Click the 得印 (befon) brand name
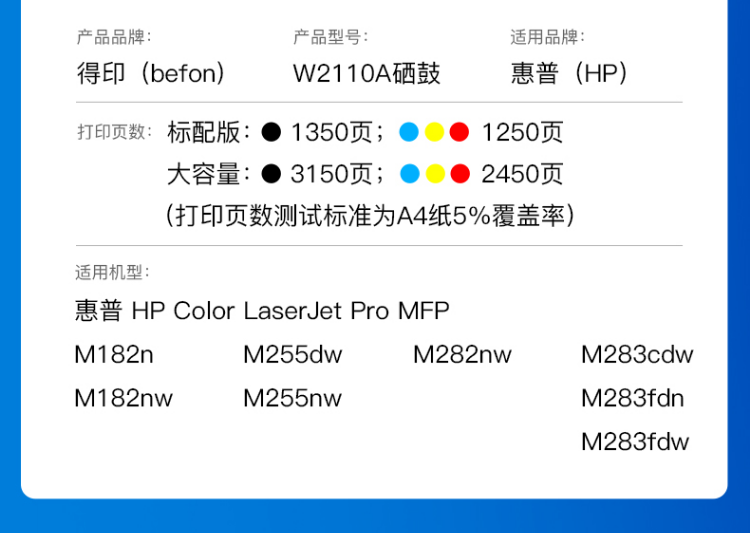The width and height of the screenshot is (750, 533). click(151, 73)
